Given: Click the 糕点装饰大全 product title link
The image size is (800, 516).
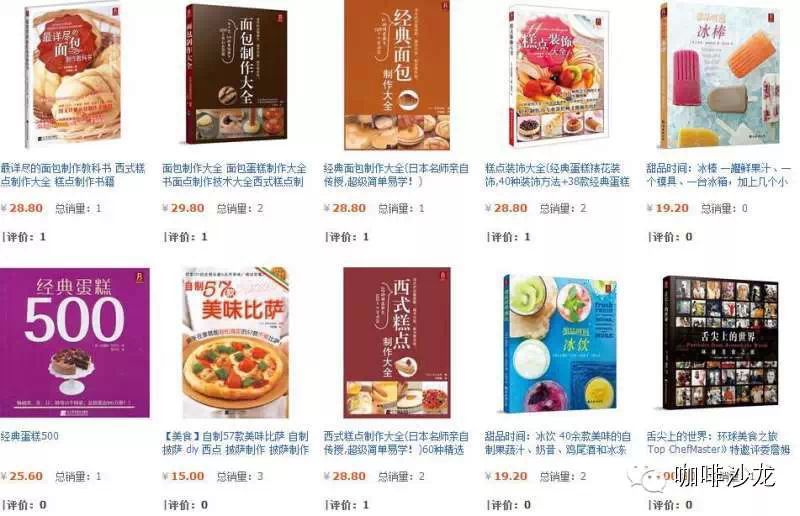Looking at the screenshot, I should [558, 175].
